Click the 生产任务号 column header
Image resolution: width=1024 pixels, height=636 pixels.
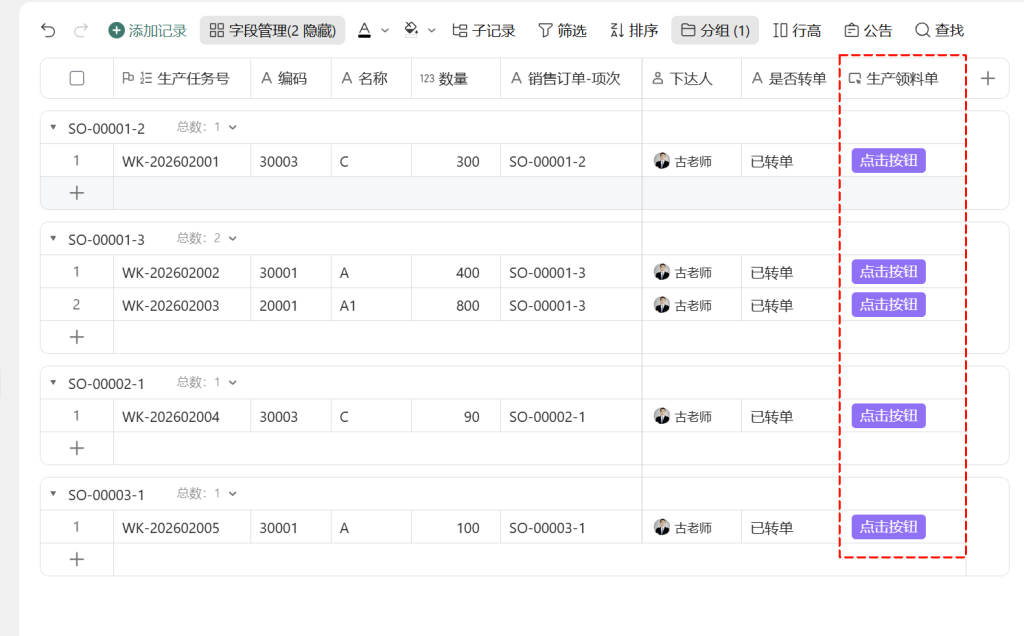click(182, 78)
